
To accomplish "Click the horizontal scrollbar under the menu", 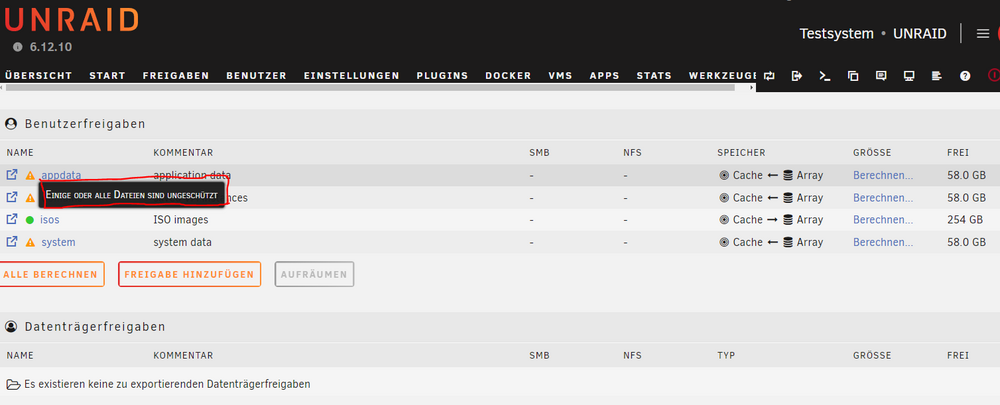I will (x=370, y=87).
